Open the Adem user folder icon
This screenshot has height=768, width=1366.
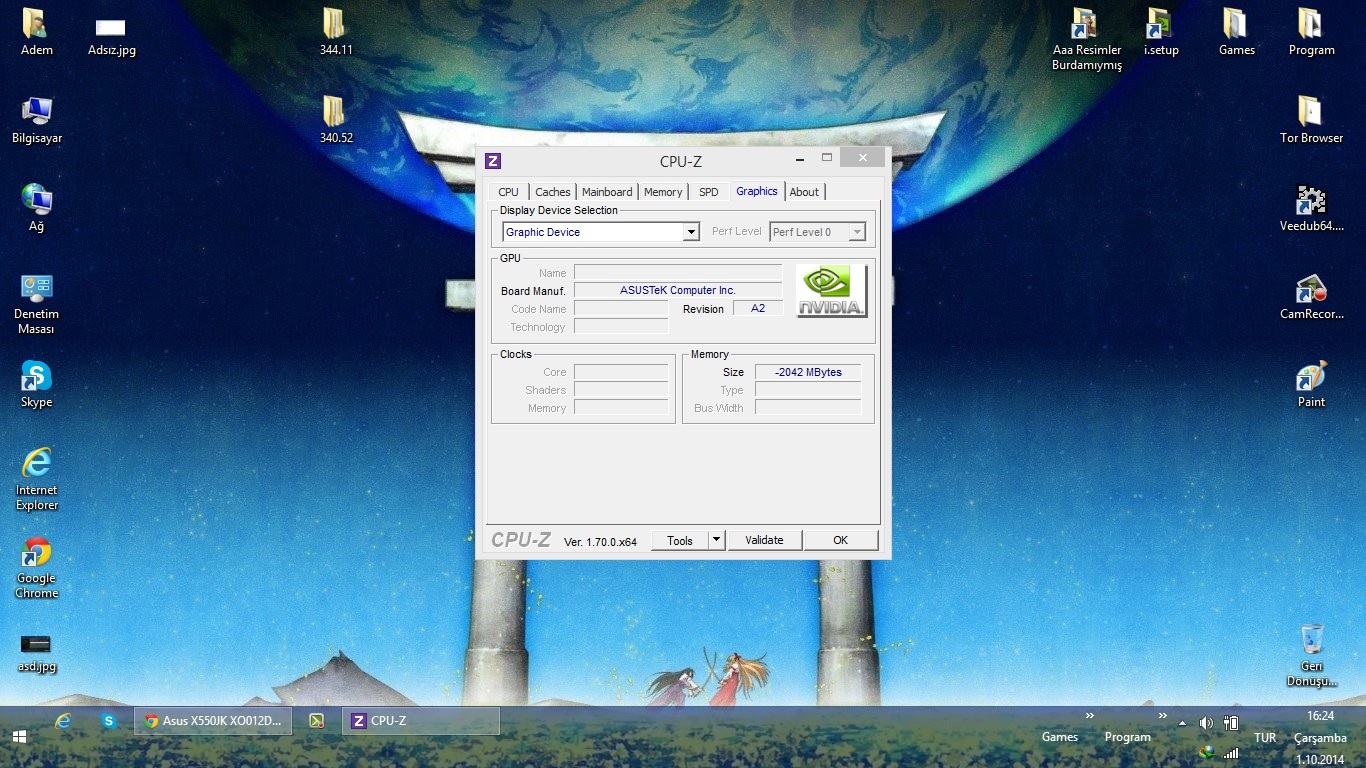coord(36,32)
